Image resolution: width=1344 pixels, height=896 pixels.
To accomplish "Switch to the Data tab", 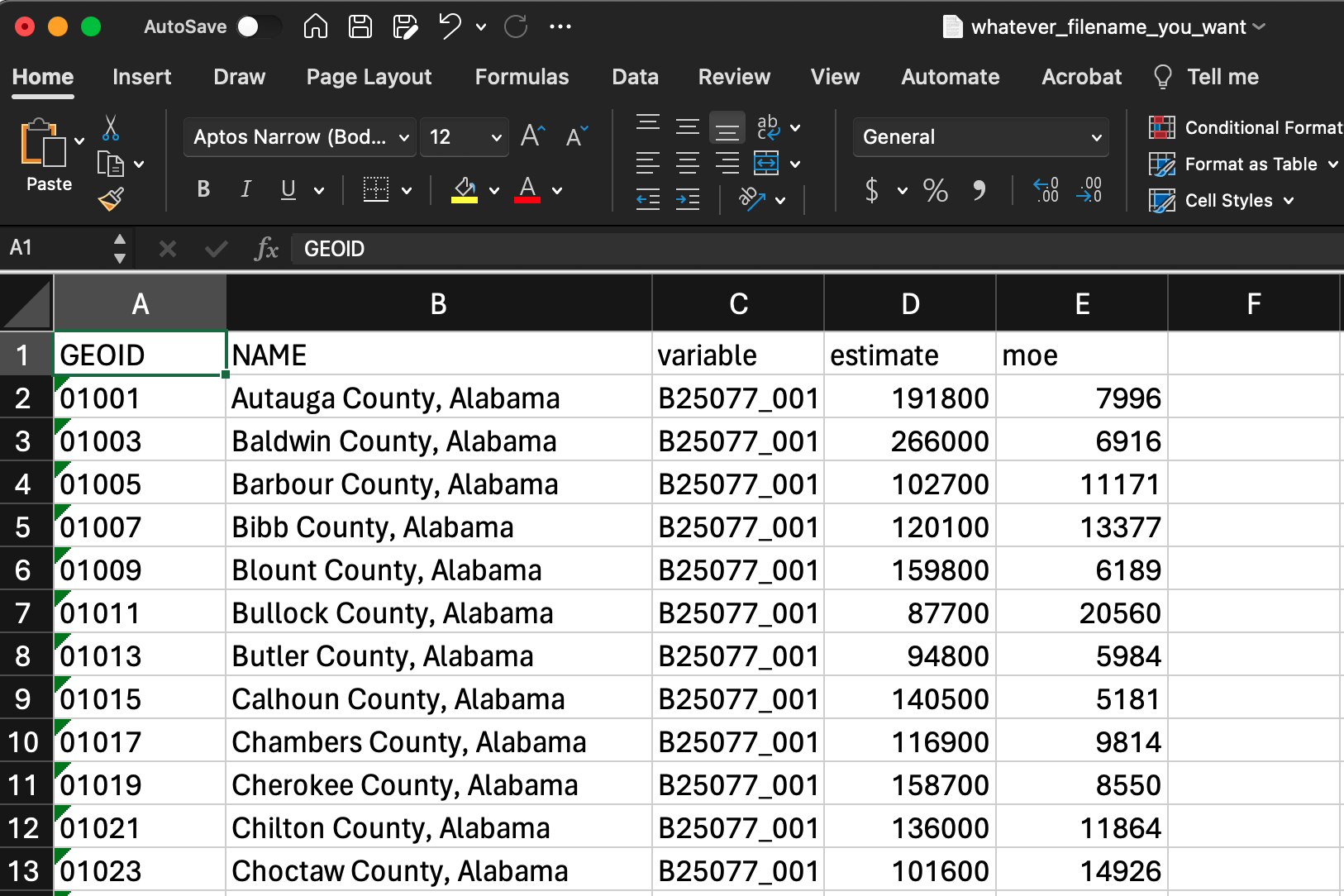I will click(635, 77).
